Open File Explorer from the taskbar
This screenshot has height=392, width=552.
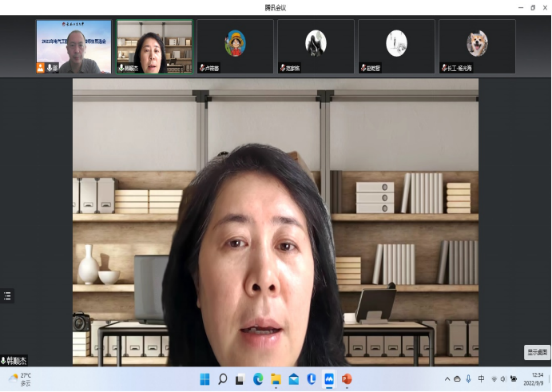(x=276, y=379)
